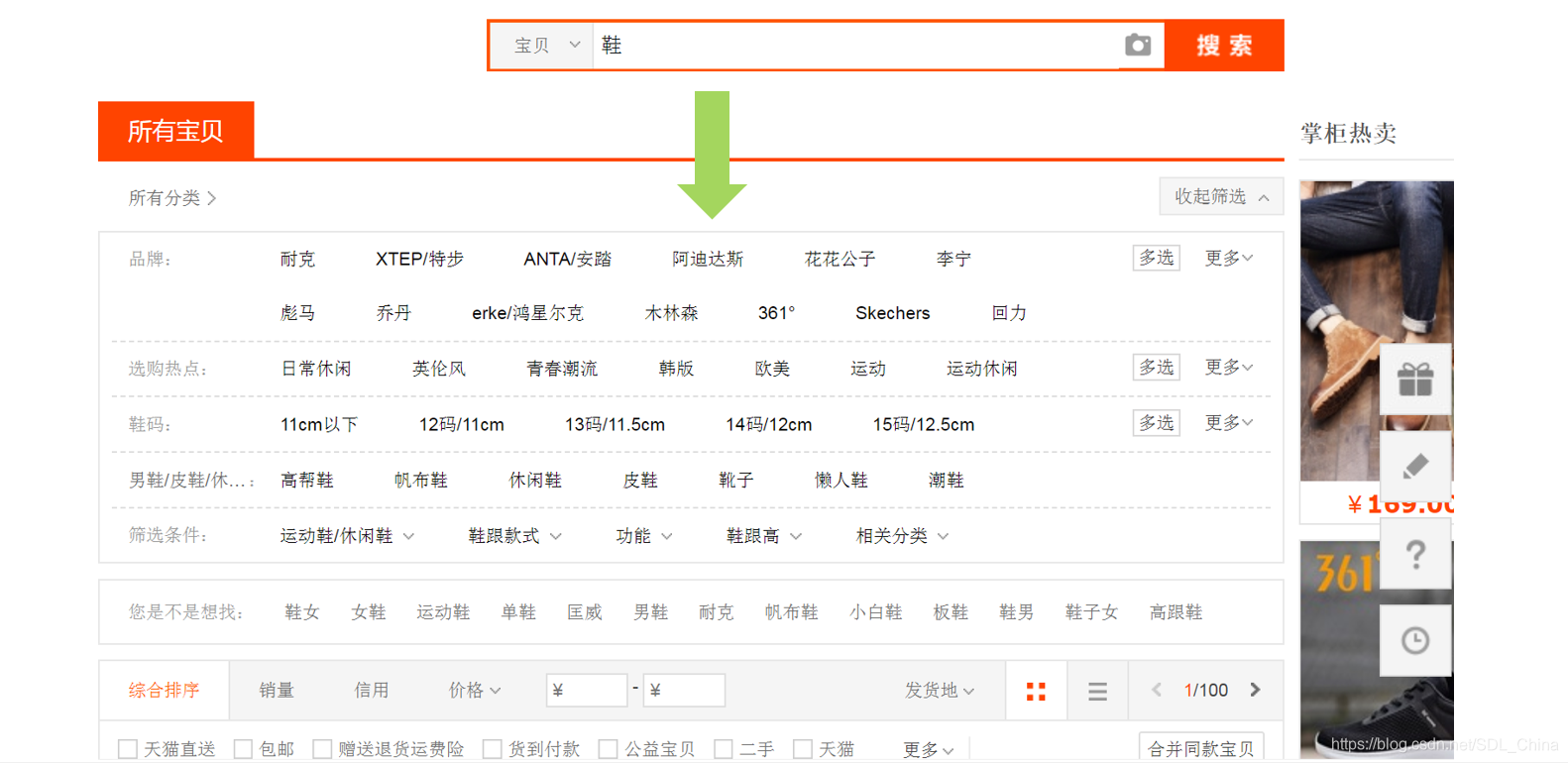Filter by brand 回力
This screenshot has width=1568, height=763.
[x=1009, y=313]
